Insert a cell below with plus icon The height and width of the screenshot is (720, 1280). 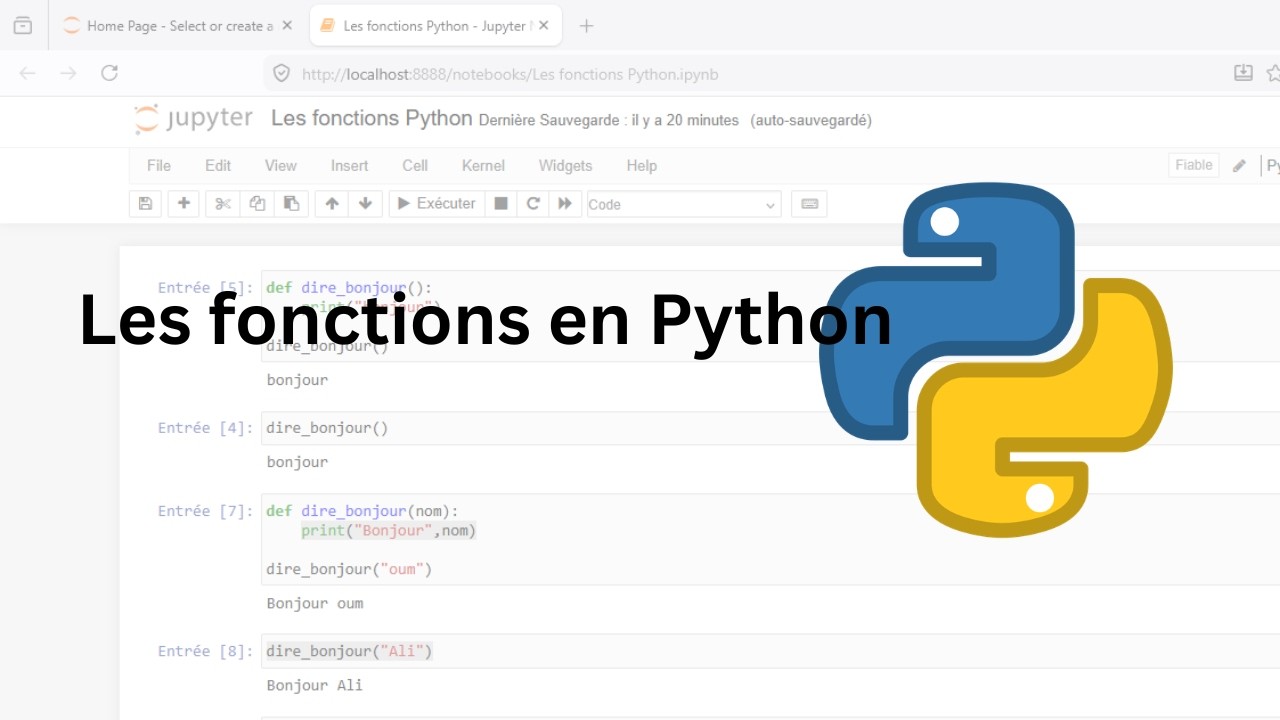(x=183, y=204)
